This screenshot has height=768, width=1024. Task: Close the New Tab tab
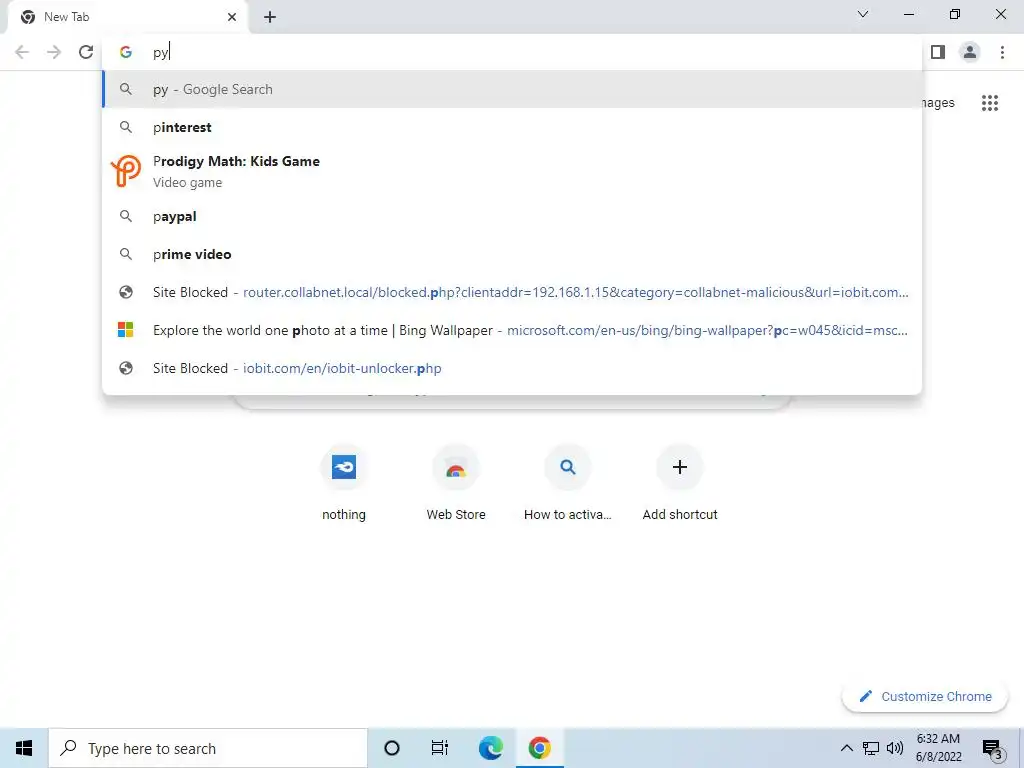point(232,17)
